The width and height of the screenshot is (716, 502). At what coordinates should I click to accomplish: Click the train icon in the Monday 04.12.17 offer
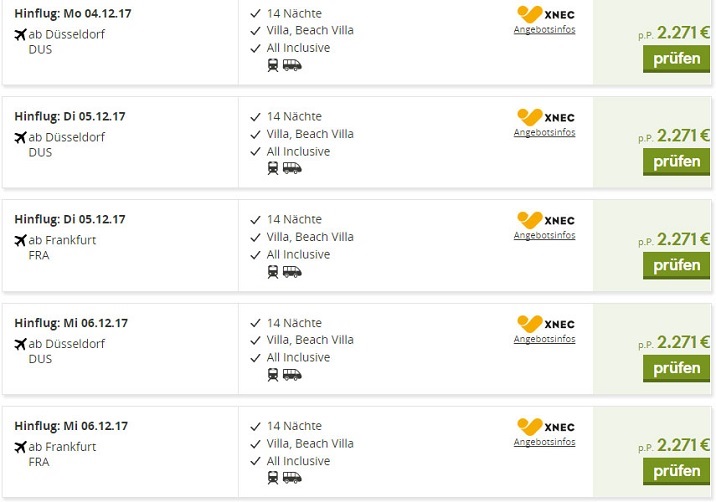pos(273,65)
